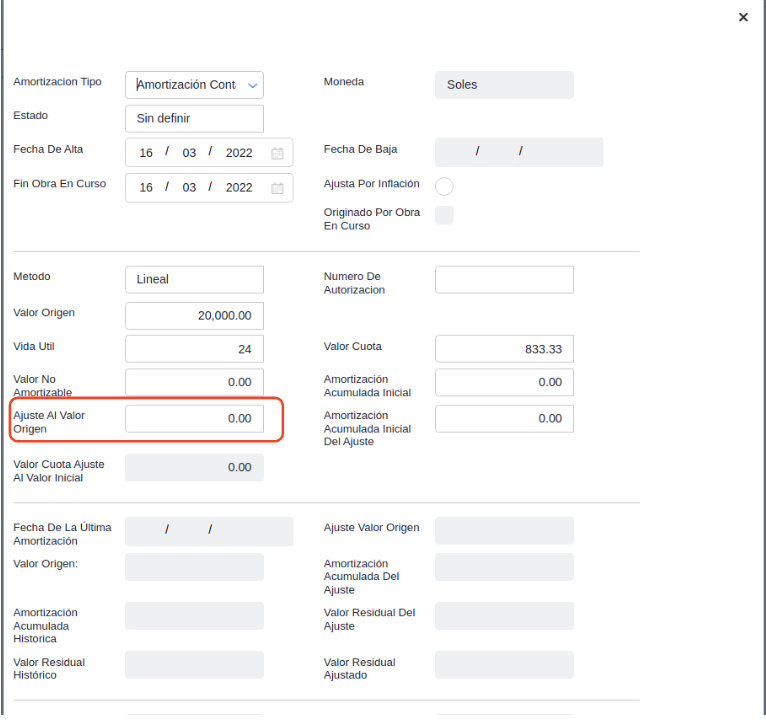This screenshot has width=766, height=720.
Task: Click the Valor Origen amount field
Action: click(194, 316)
